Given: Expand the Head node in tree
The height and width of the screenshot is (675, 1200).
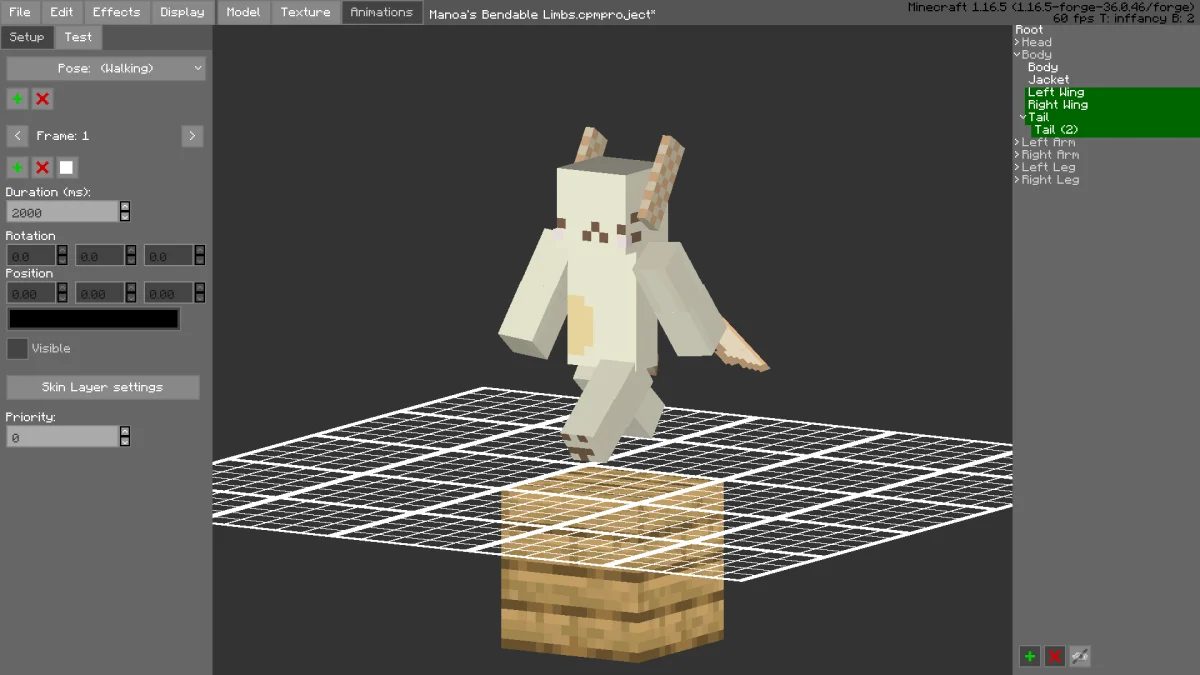Looking at the screenshot, I should pyautogui.click(x=1017, y=42).
